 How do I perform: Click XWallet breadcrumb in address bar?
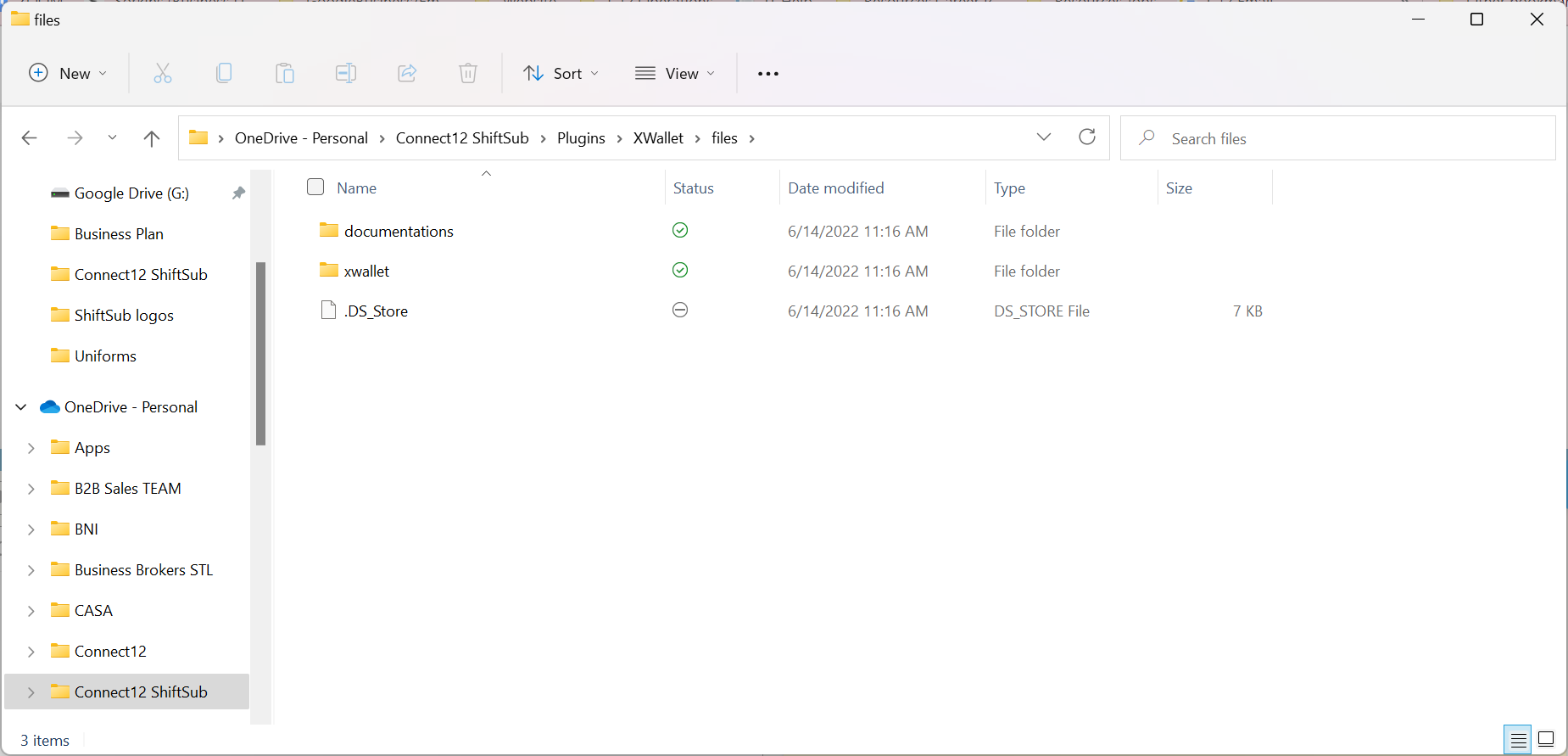[658, 138]
